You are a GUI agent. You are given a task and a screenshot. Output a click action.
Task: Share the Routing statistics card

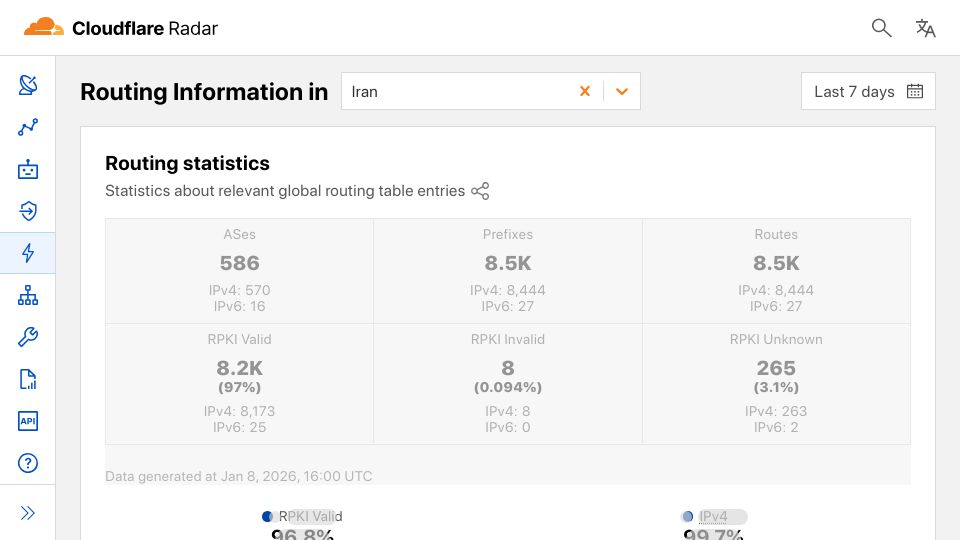pos(480,191)
